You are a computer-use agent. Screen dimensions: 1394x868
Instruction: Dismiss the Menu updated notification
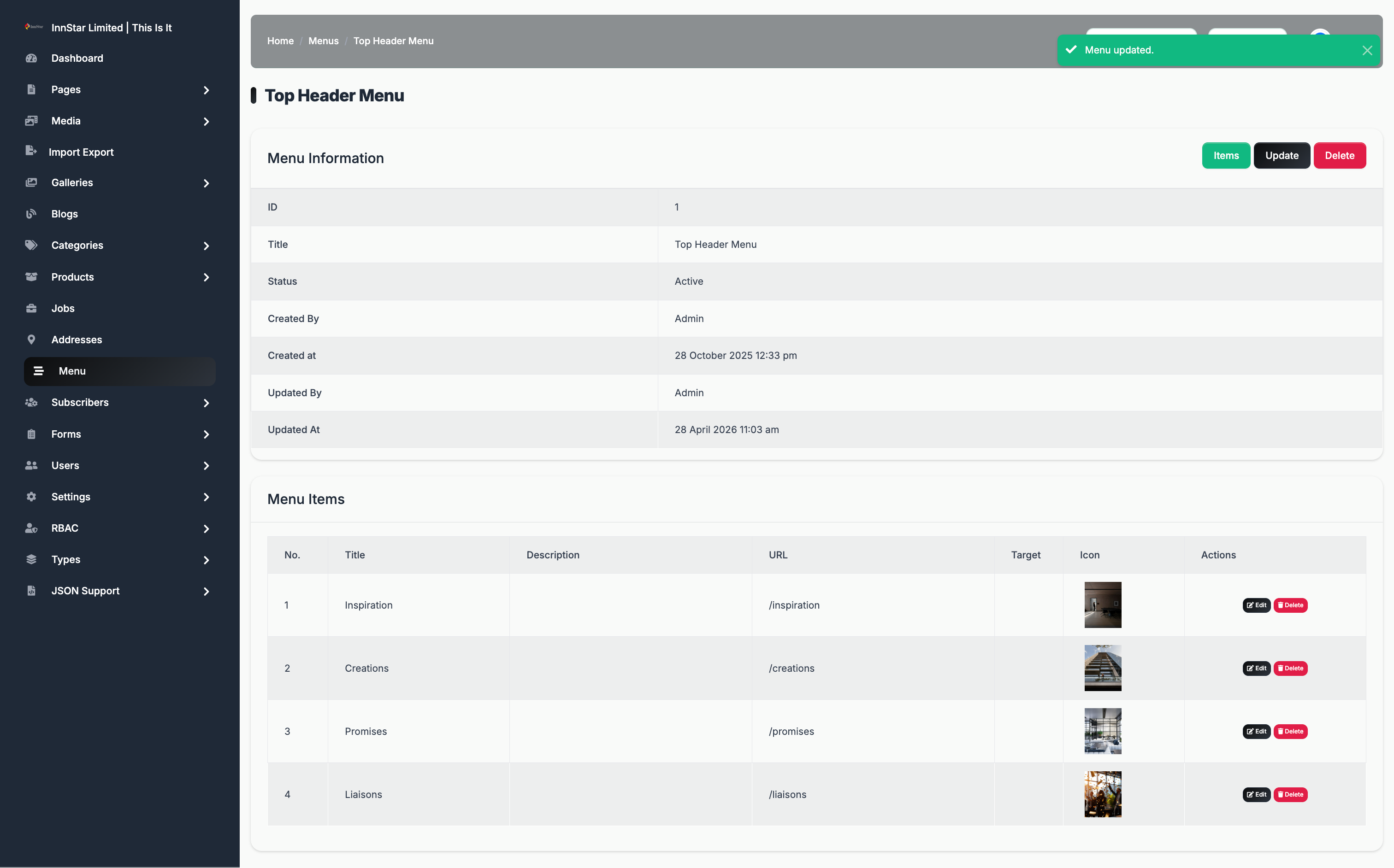tap(1367, 51)
